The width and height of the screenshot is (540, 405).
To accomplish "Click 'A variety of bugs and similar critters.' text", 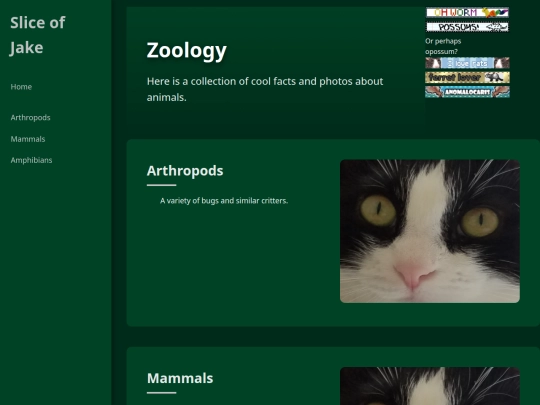I will (224, 201).
